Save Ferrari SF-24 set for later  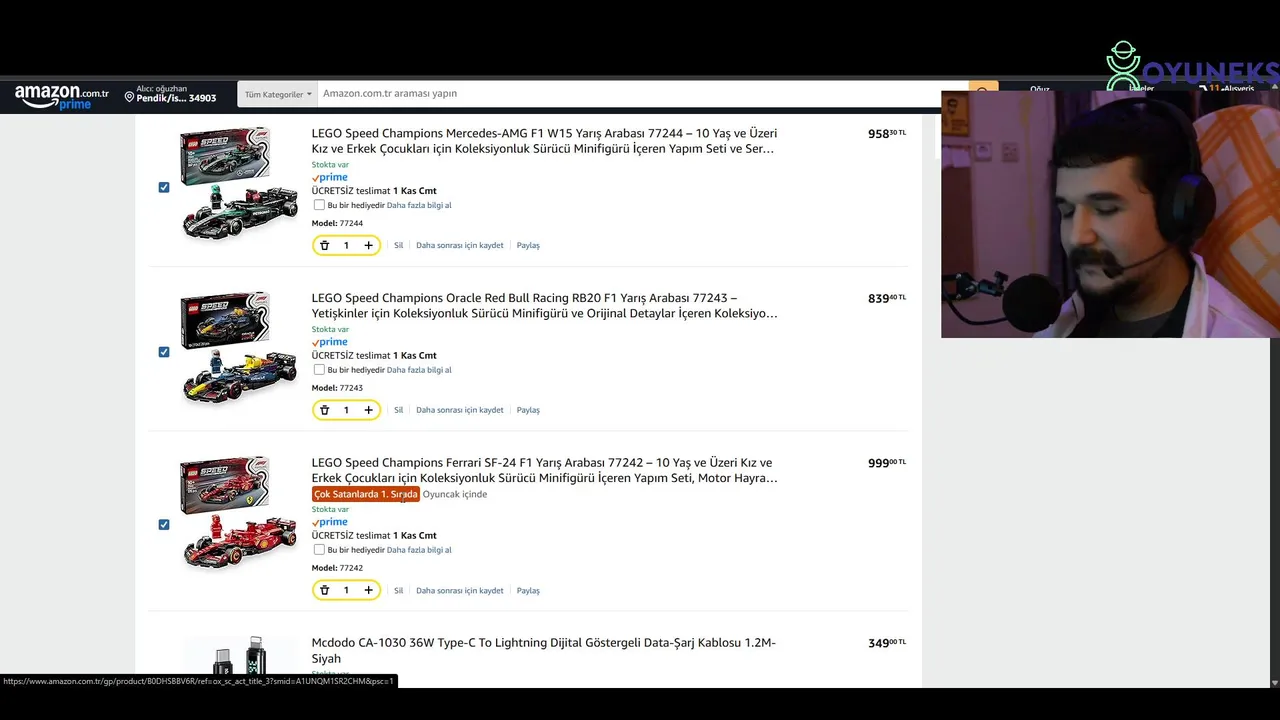pos(460,590)
